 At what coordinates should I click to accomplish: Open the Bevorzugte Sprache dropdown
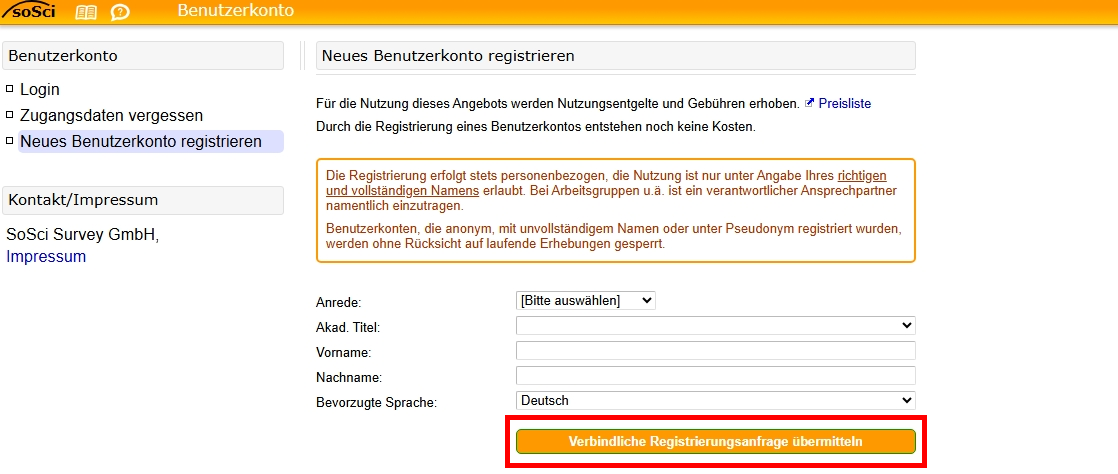(716, 401)
